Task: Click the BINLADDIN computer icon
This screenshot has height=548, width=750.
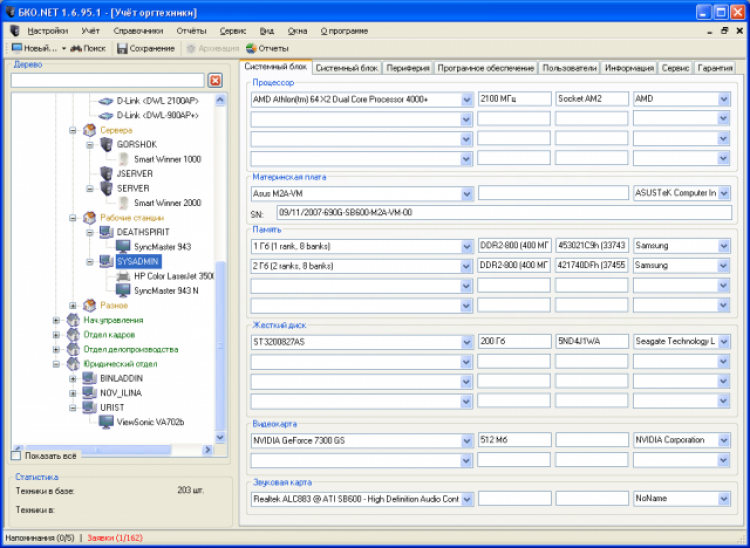Action: coord(89,378)
